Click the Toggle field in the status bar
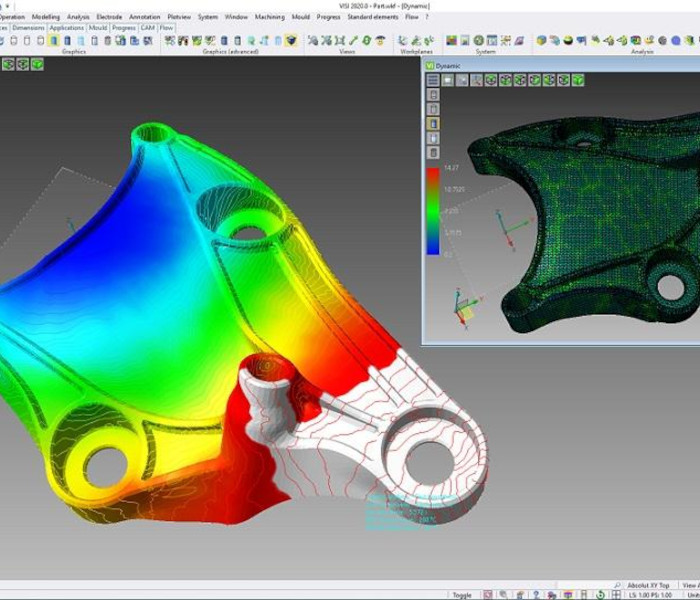Viewport: 700px width, 600px height. pos(461,594)
